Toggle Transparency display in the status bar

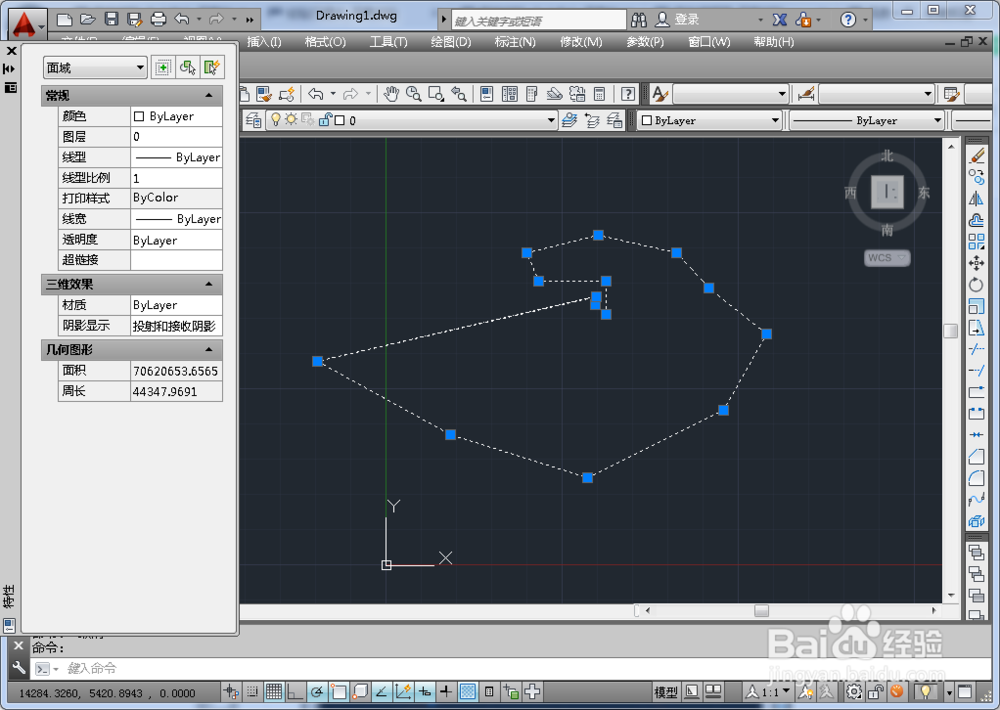pos(467,692)
